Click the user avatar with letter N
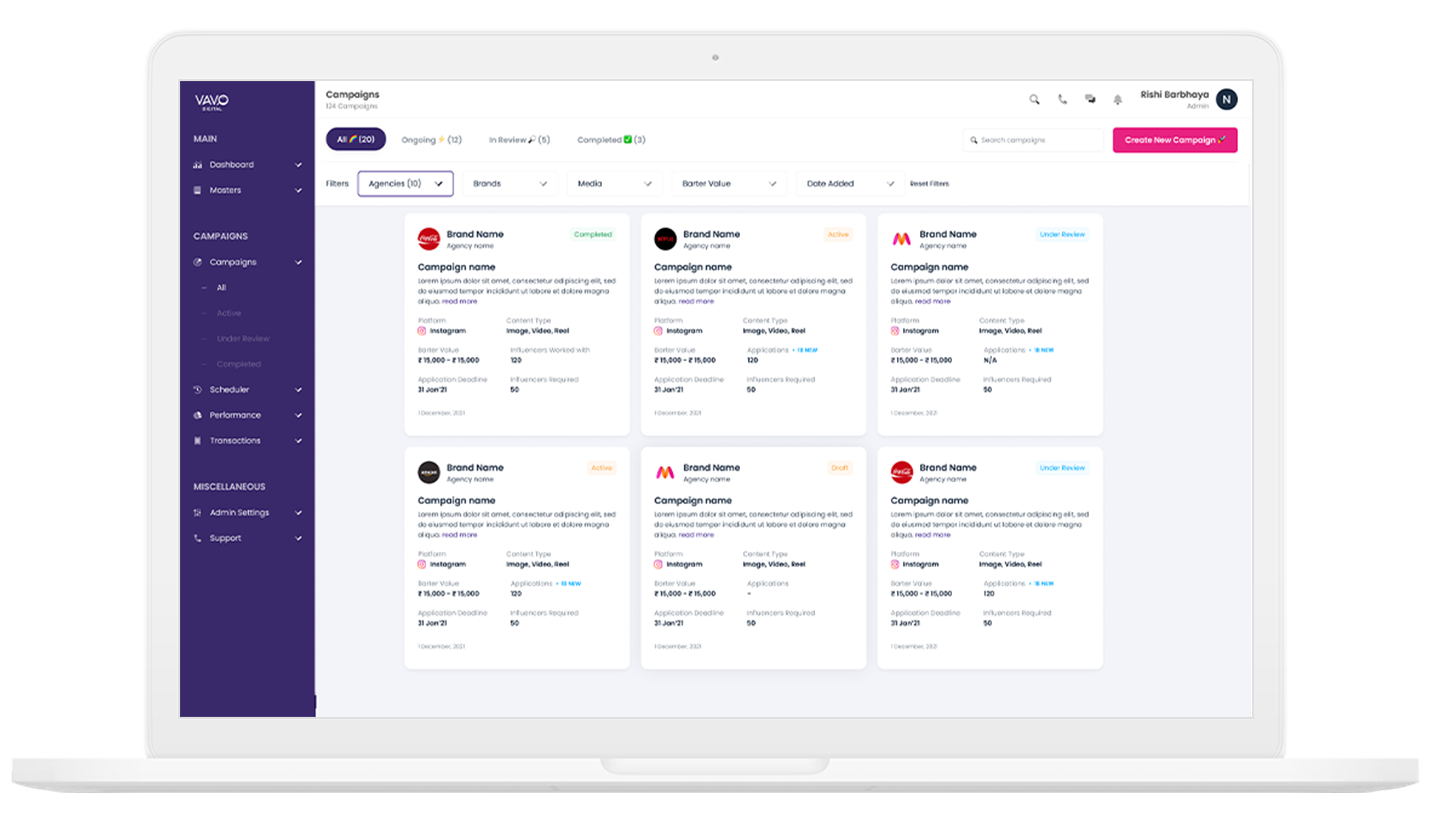The height and width of the screenshot is (820, 1432). tap(1226, 99)
